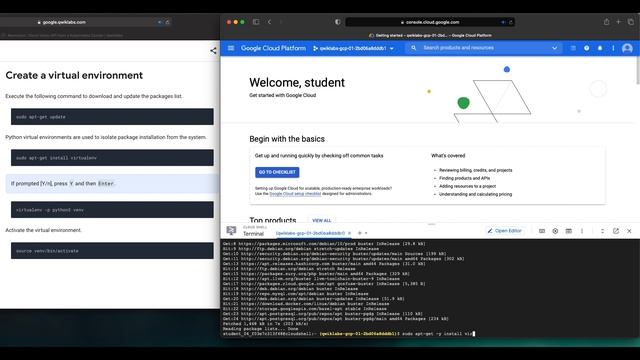Click the Safari privacy shield icon
Screen dimensions: 640x360
(338, 22)
